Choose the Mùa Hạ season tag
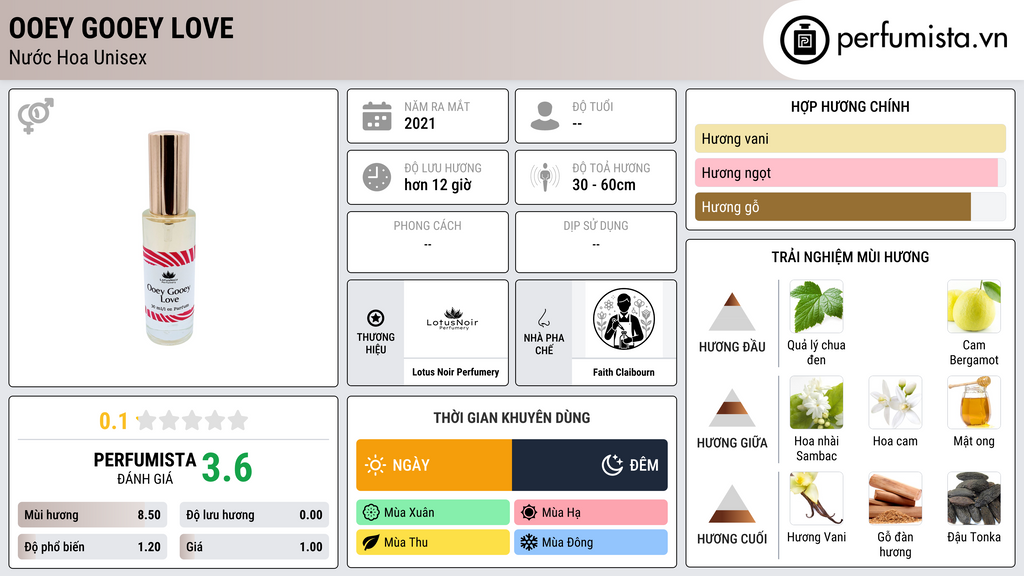Viewport: 1024px width, 576px height. [591, 513]
